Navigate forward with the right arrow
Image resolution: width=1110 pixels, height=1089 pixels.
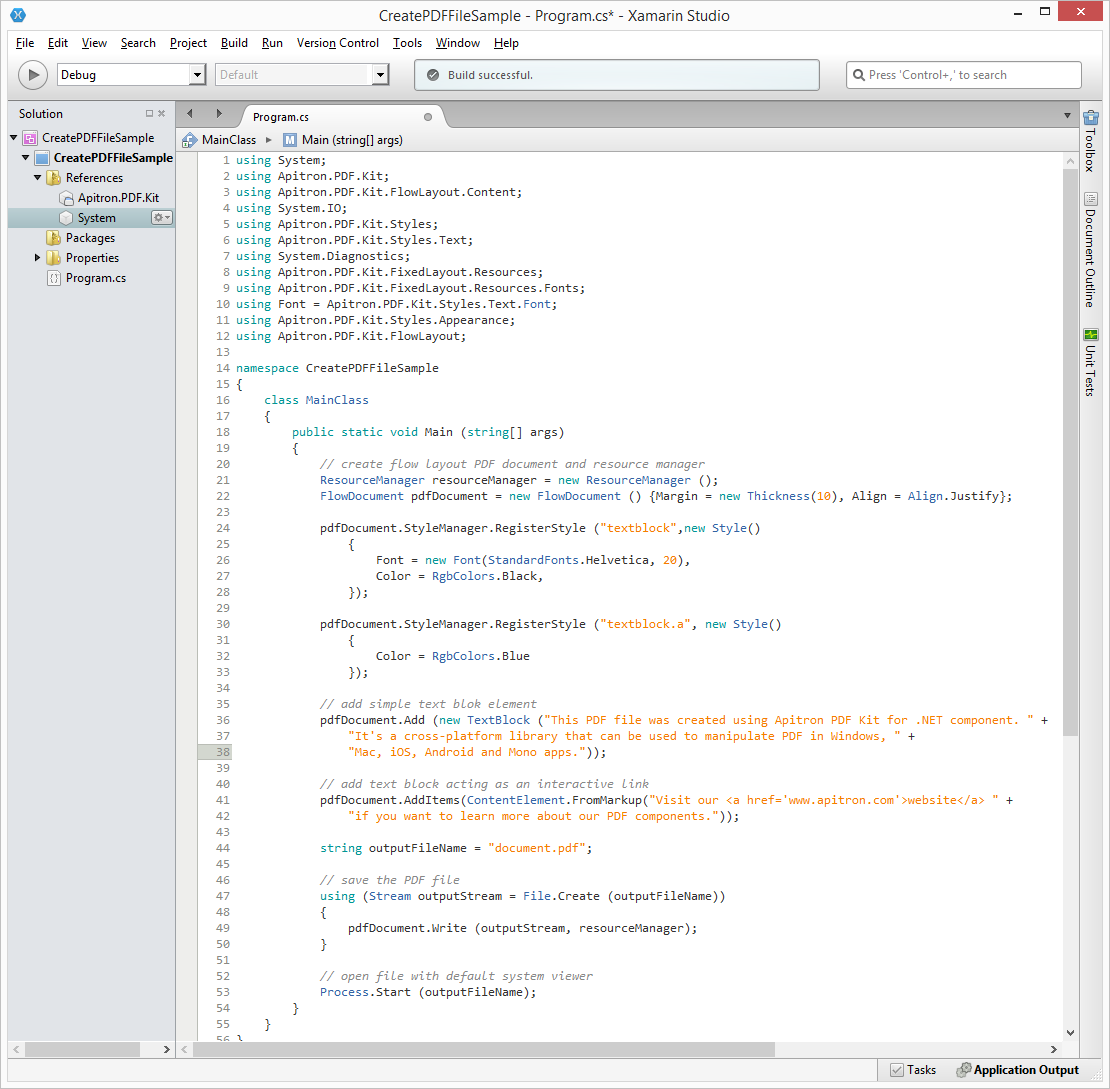click(219, 114)
